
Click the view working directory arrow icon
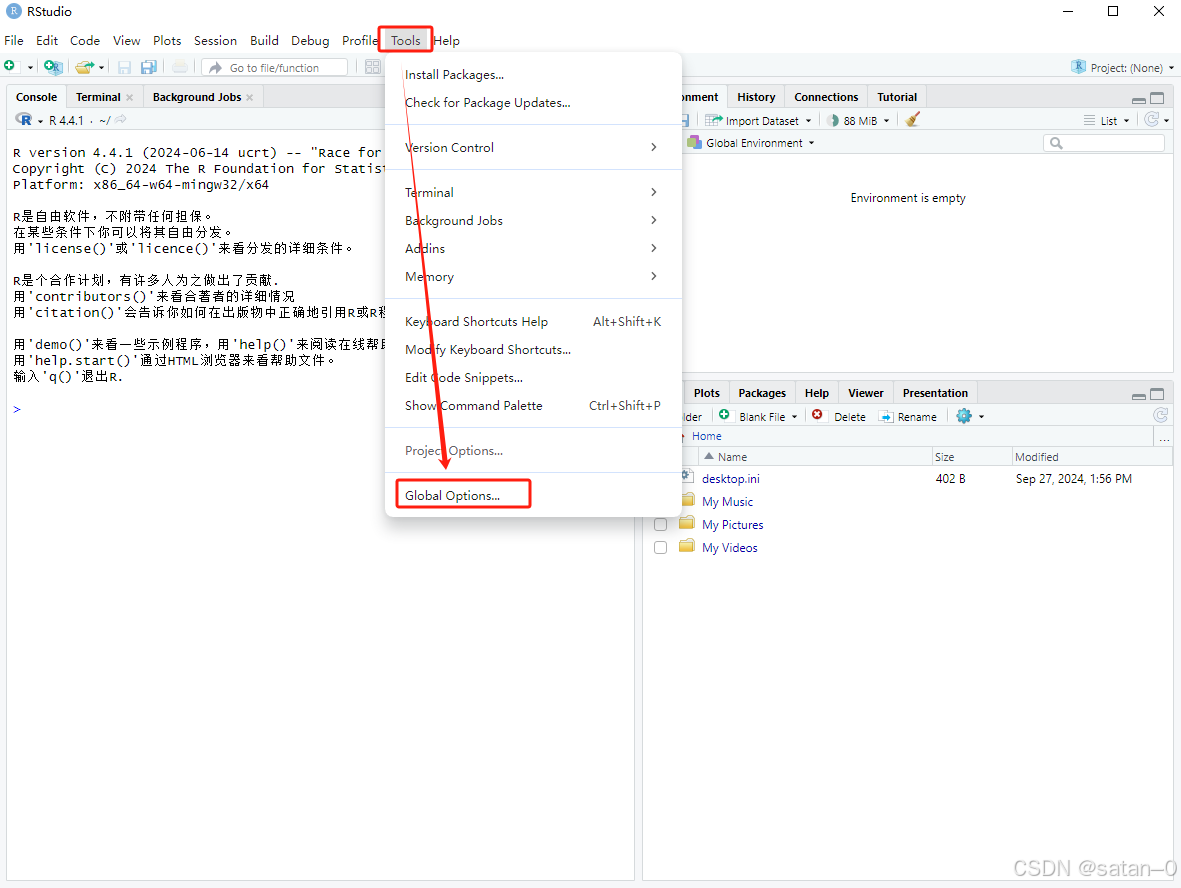click(121, 120)
